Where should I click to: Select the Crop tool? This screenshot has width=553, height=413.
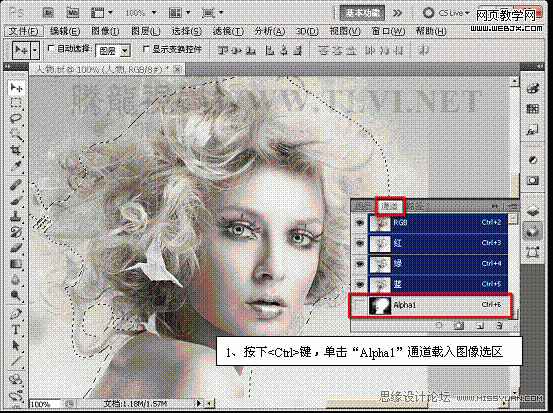(x=16, y=150)
